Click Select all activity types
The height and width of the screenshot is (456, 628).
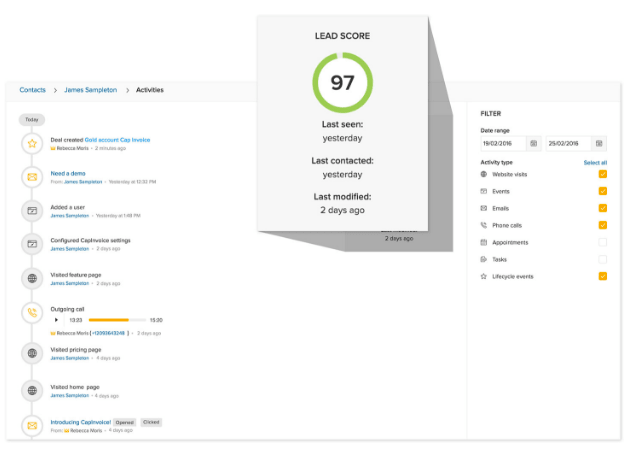coord(595,163)
